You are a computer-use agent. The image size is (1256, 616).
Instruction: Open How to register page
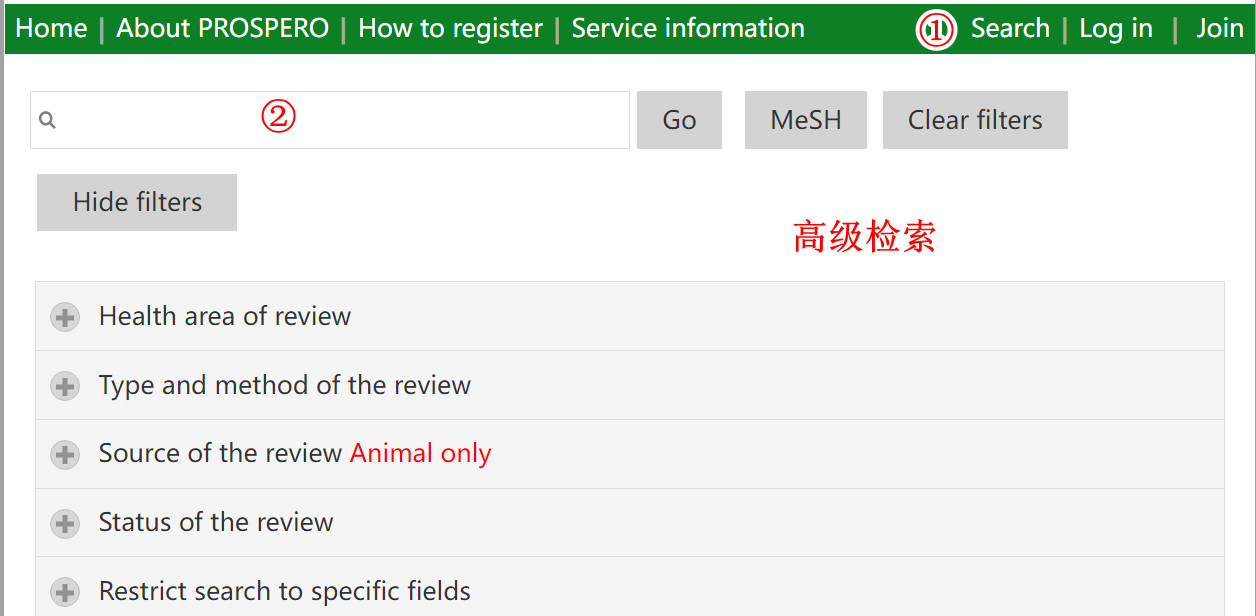tap(450, 28)
